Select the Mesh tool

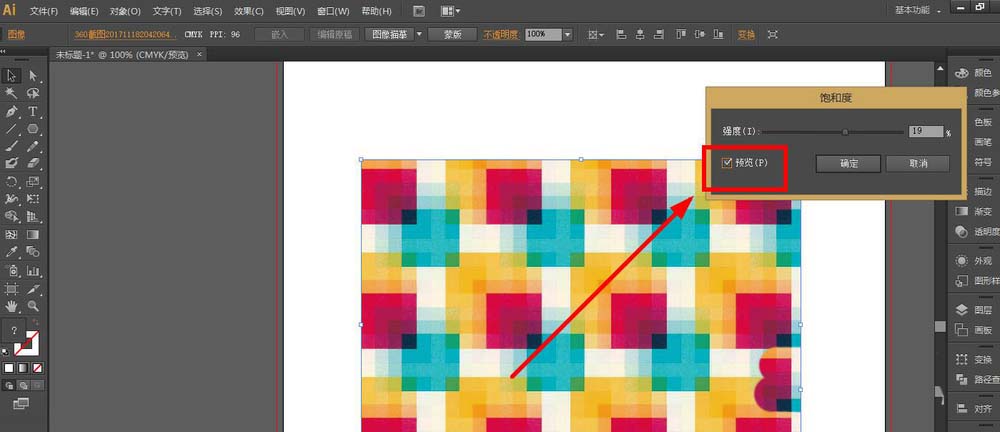coord(11,235)
